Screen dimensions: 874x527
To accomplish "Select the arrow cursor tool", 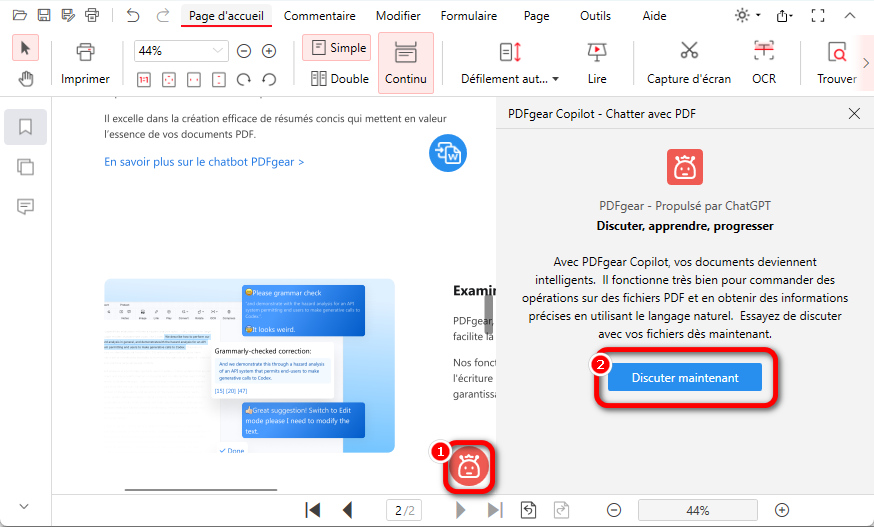I will [x=26, y=48].
